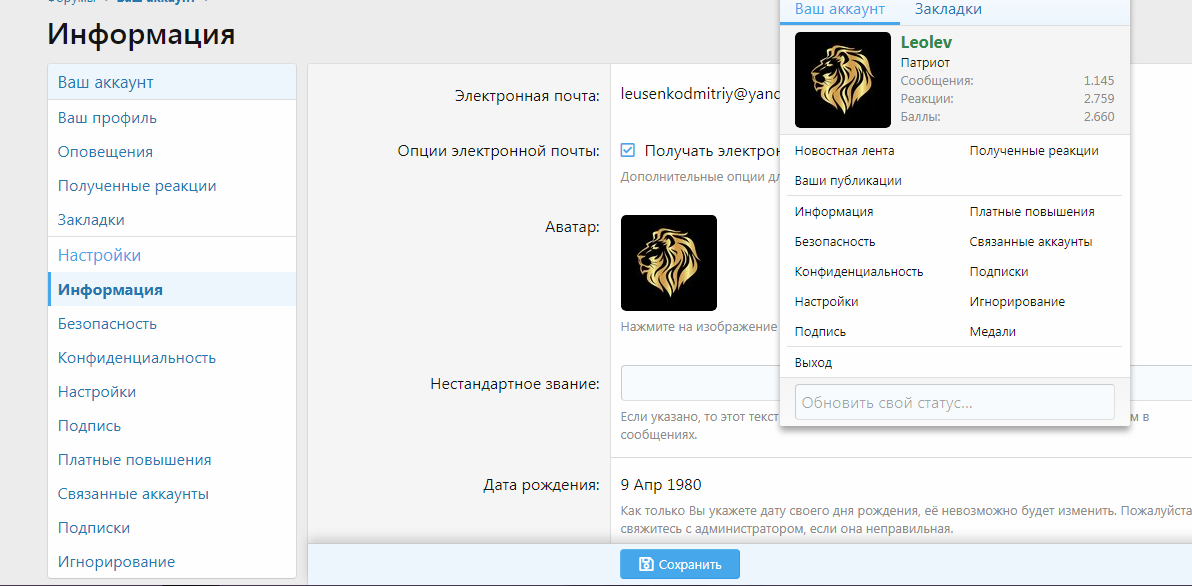Click the Патриот user title text

pos(925,62)
